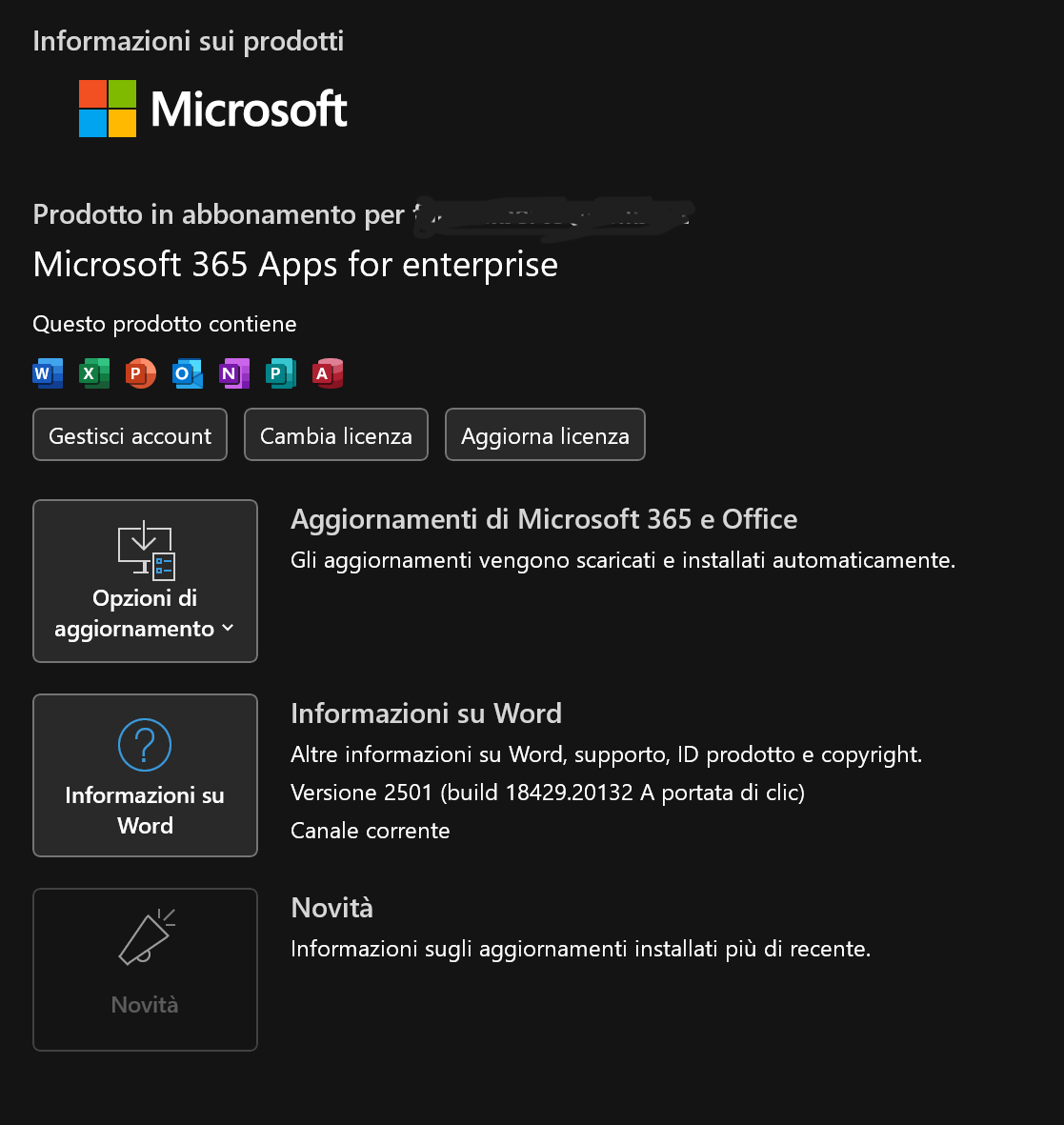The height and width of the screenshot is (1125, 1064).
Task: Click the Excel app icon
Action: coord(94,373)
